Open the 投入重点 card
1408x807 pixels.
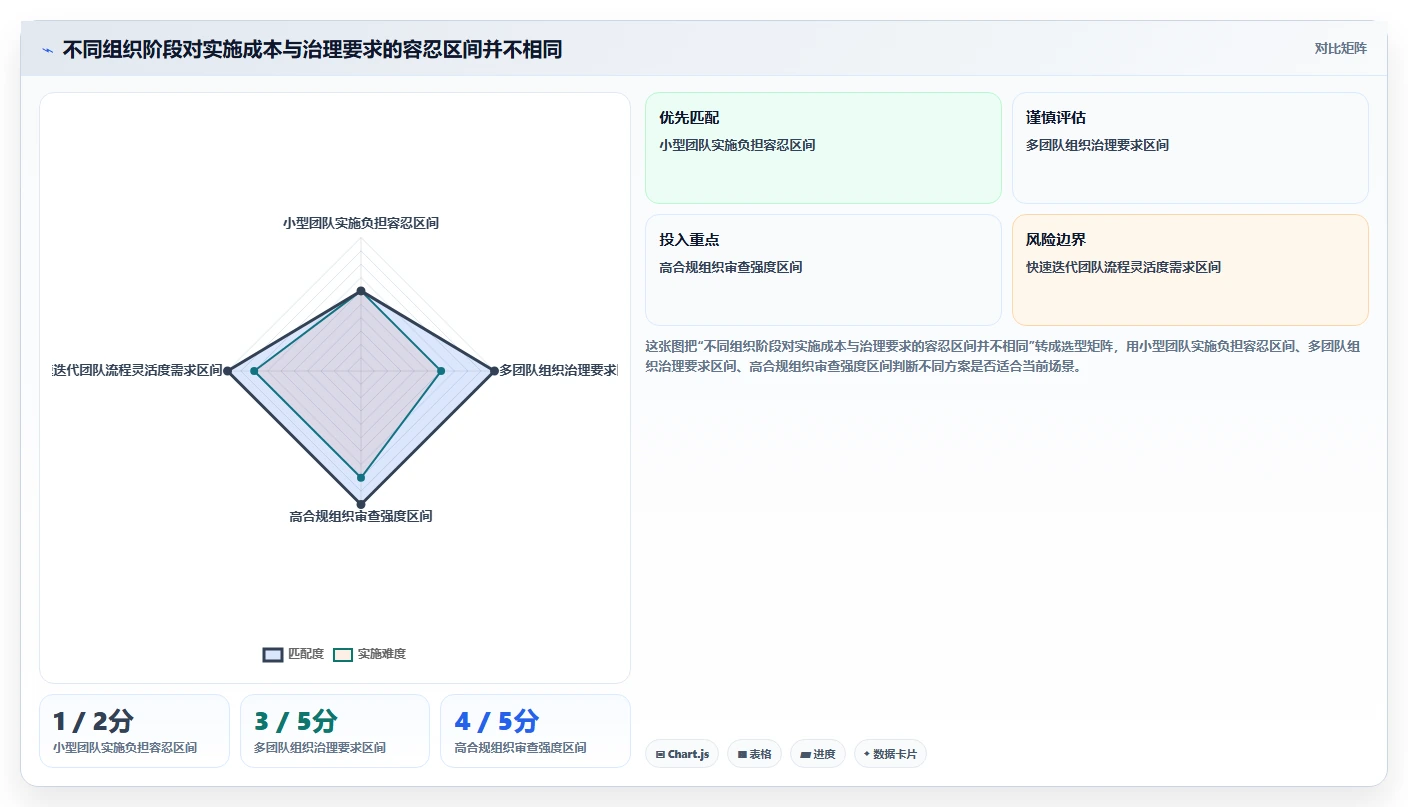[x=823, y=270]
